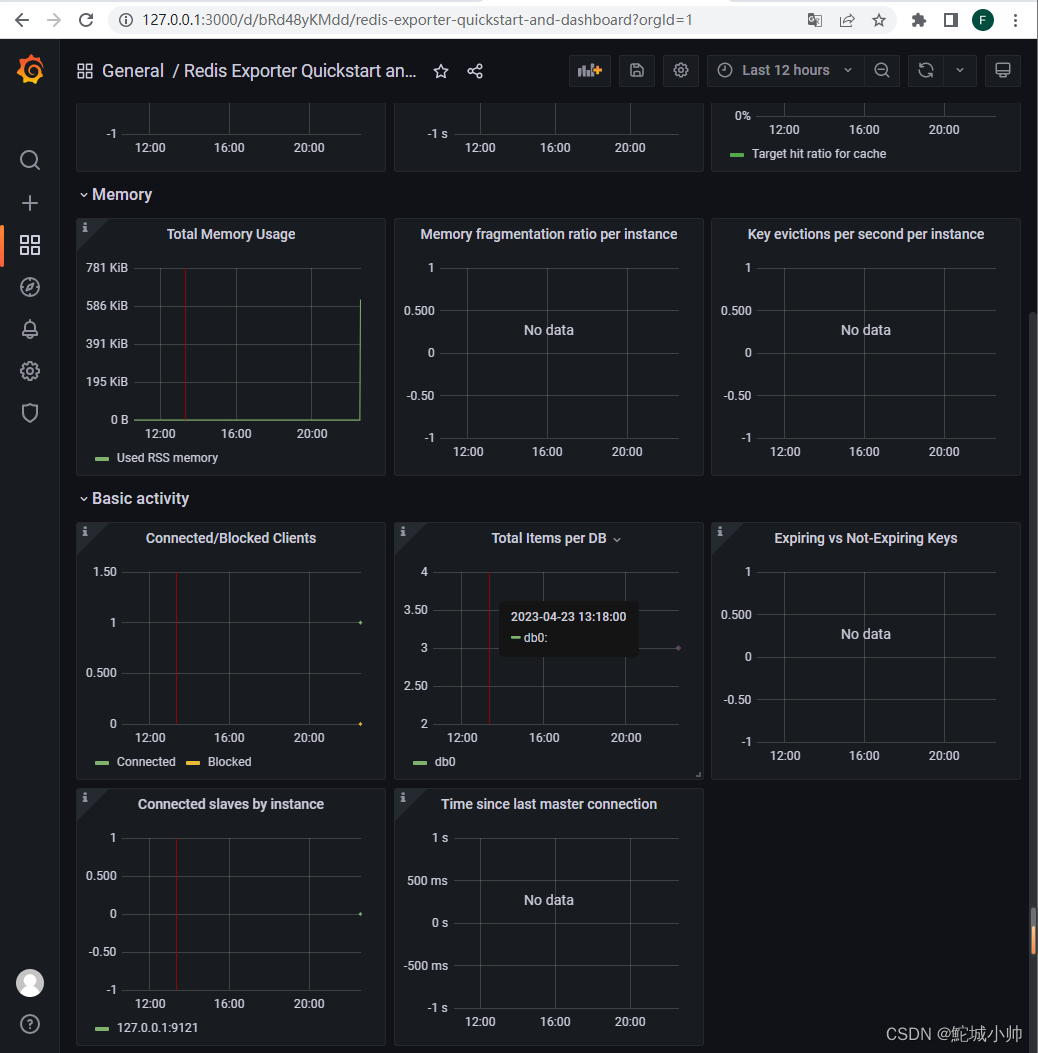
Task: Share the dashboard via share icon
Action: point(475,71)
